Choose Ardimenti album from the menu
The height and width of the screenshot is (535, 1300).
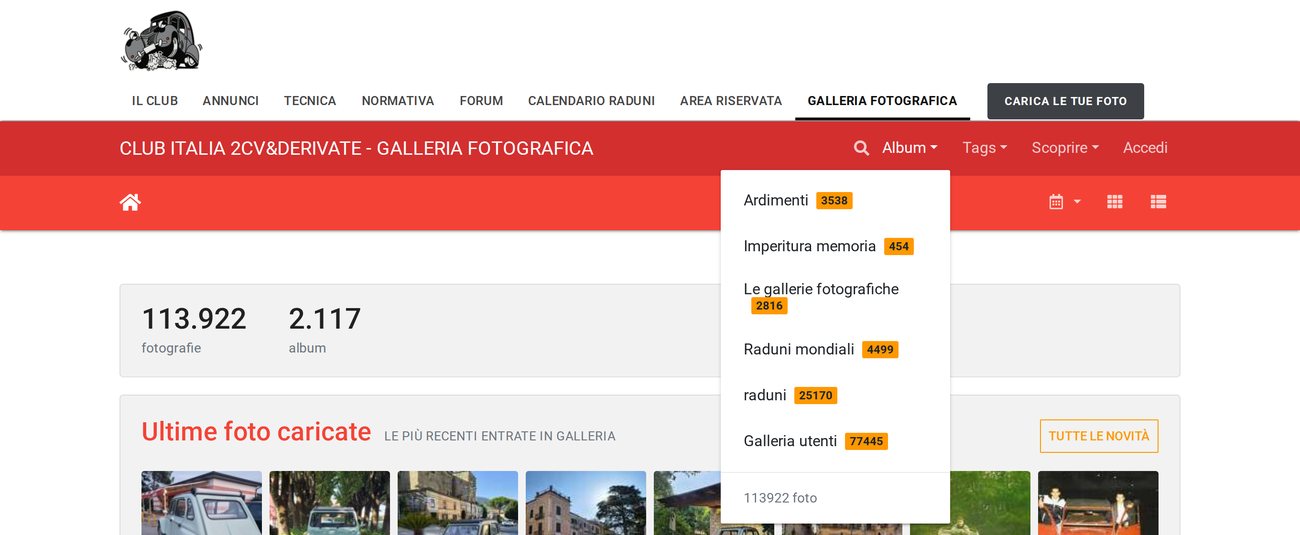pyautogui.click(x=835, y=200)
